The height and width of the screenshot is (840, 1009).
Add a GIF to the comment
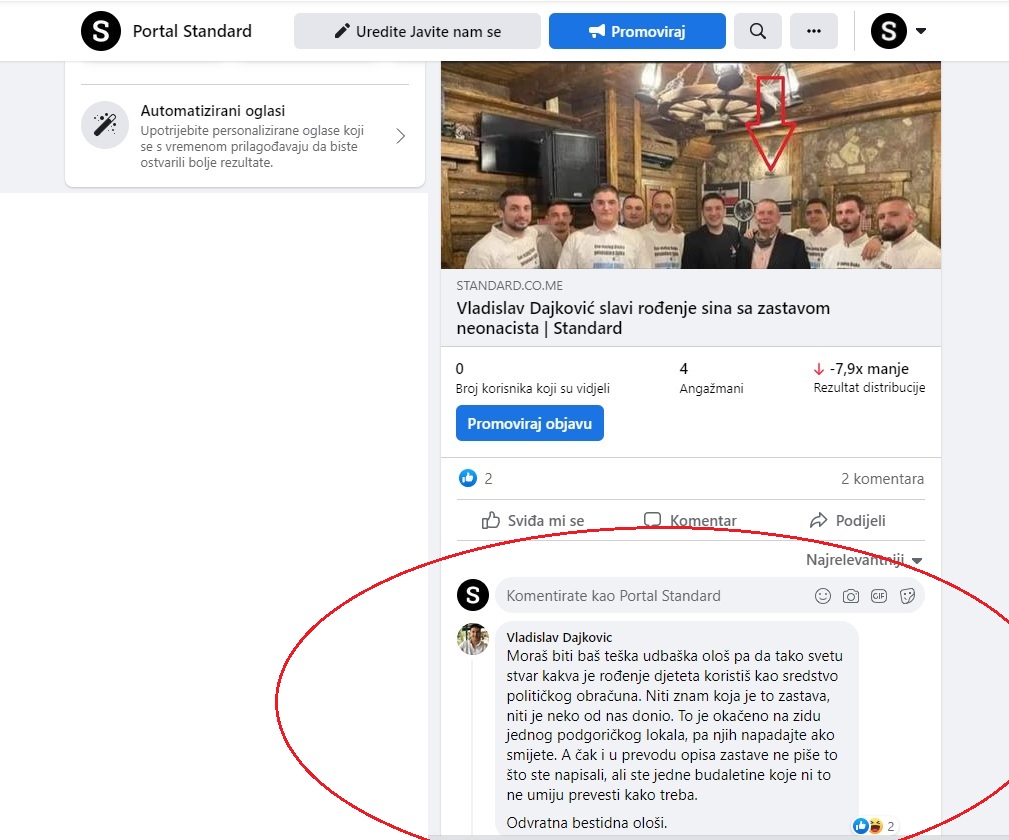[879, 596]
